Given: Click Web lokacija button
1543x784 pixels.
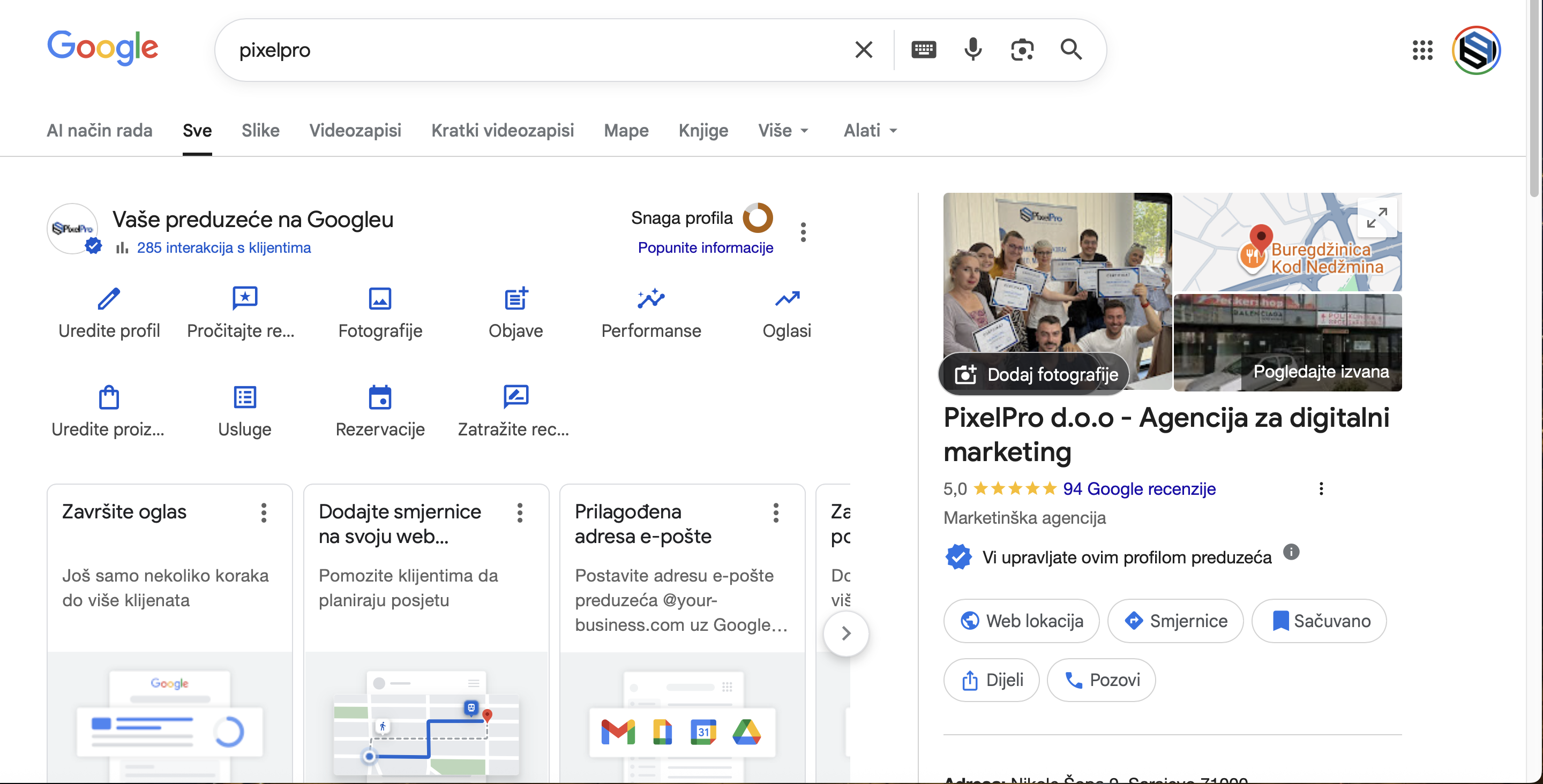Looking at the screenshot, I should [x=1021, y=621].
